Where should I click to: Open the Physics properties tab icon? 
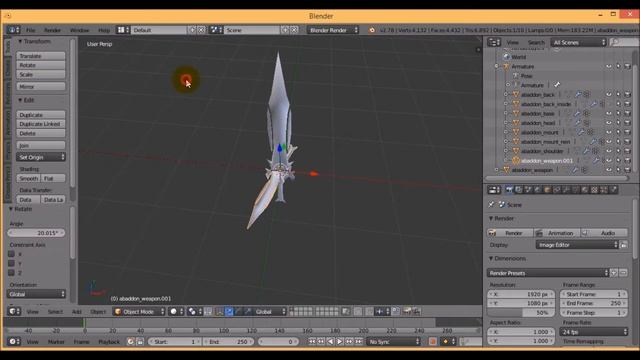pyautogui.click(x=613, y=190)
